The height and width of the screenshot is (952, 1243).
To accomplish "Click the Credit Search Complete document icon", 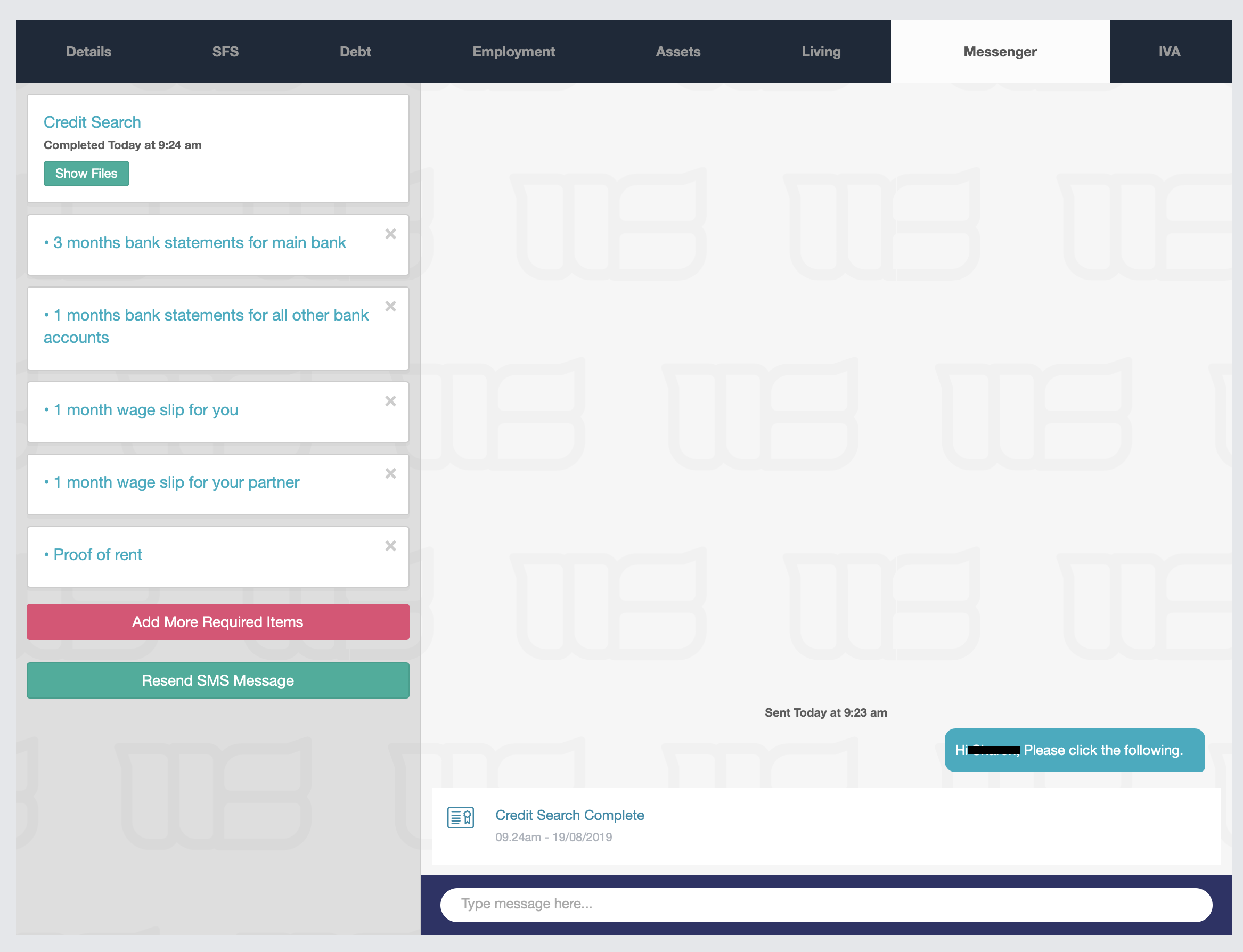I will [460, 818].
